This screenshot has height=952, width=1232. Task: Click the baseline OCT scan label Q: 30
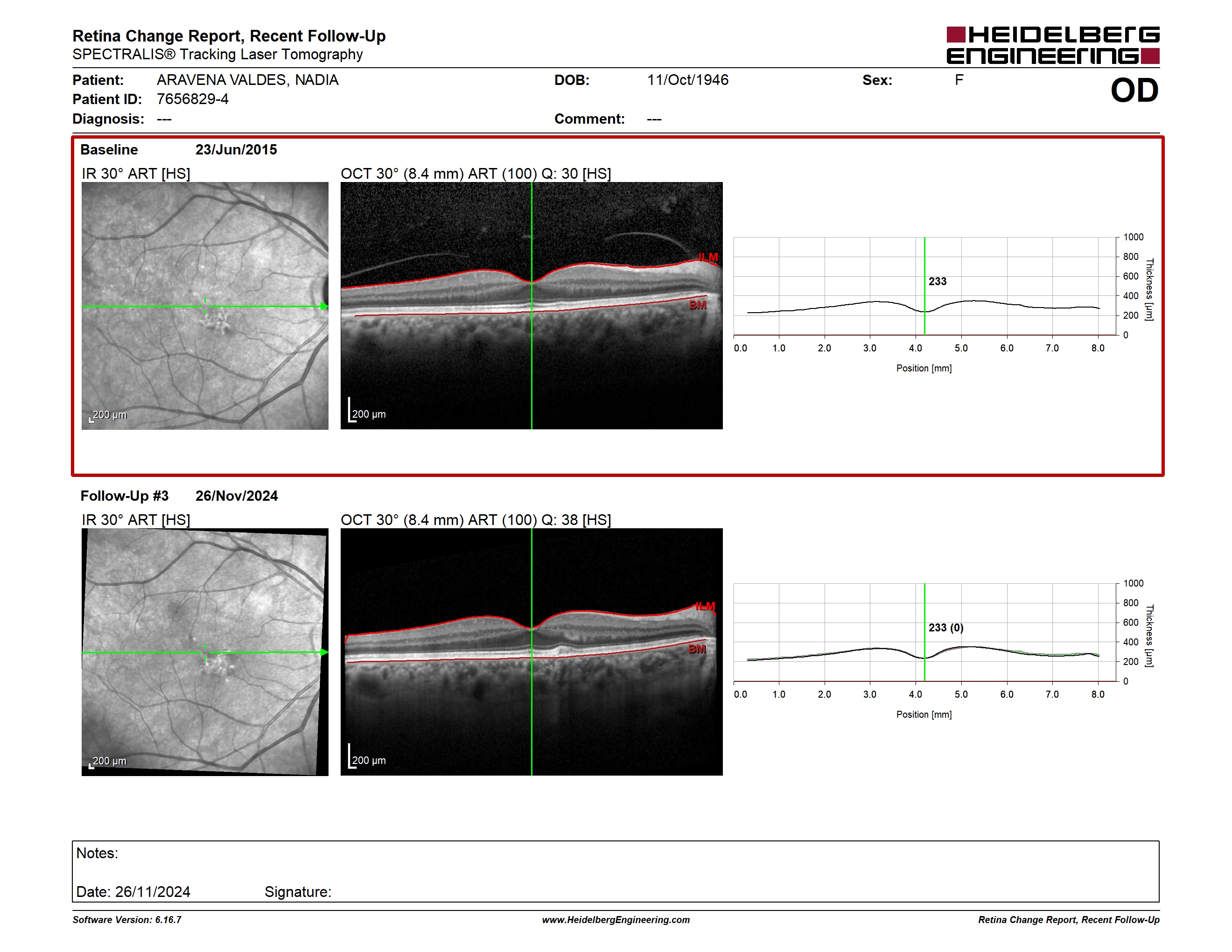click(x=476, y=174)
